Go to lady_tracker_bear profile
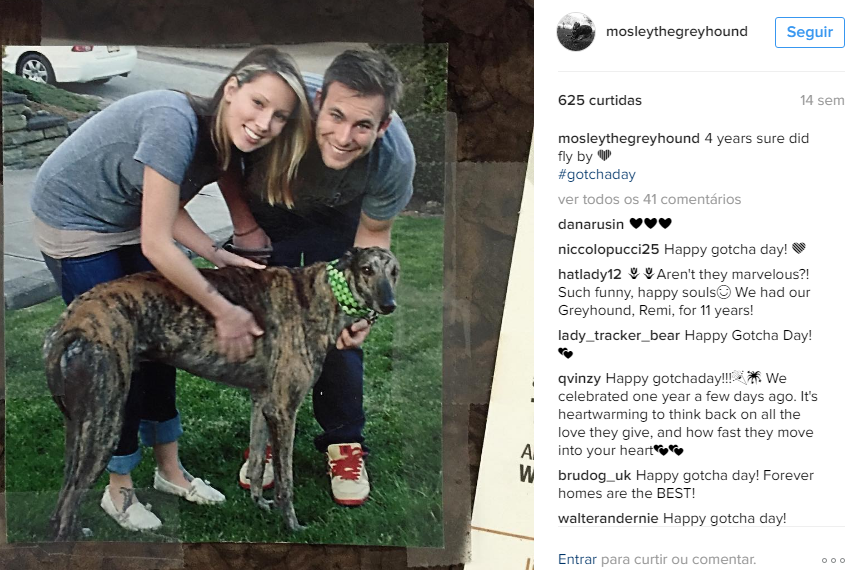 click(618, 335)
